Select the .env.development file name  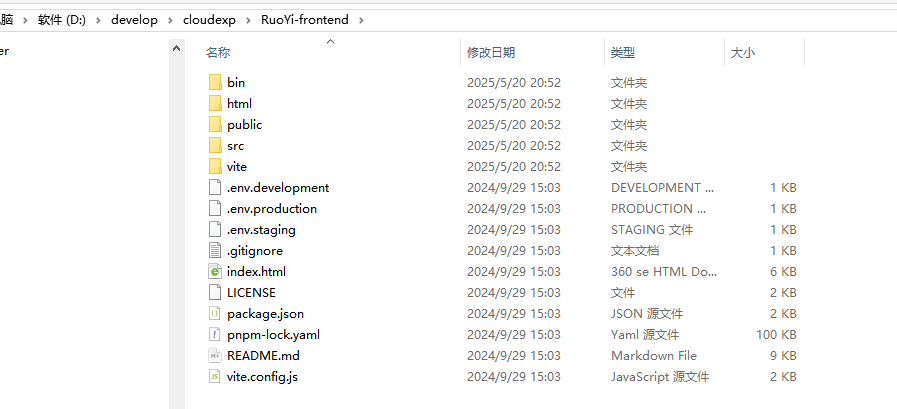278,188
